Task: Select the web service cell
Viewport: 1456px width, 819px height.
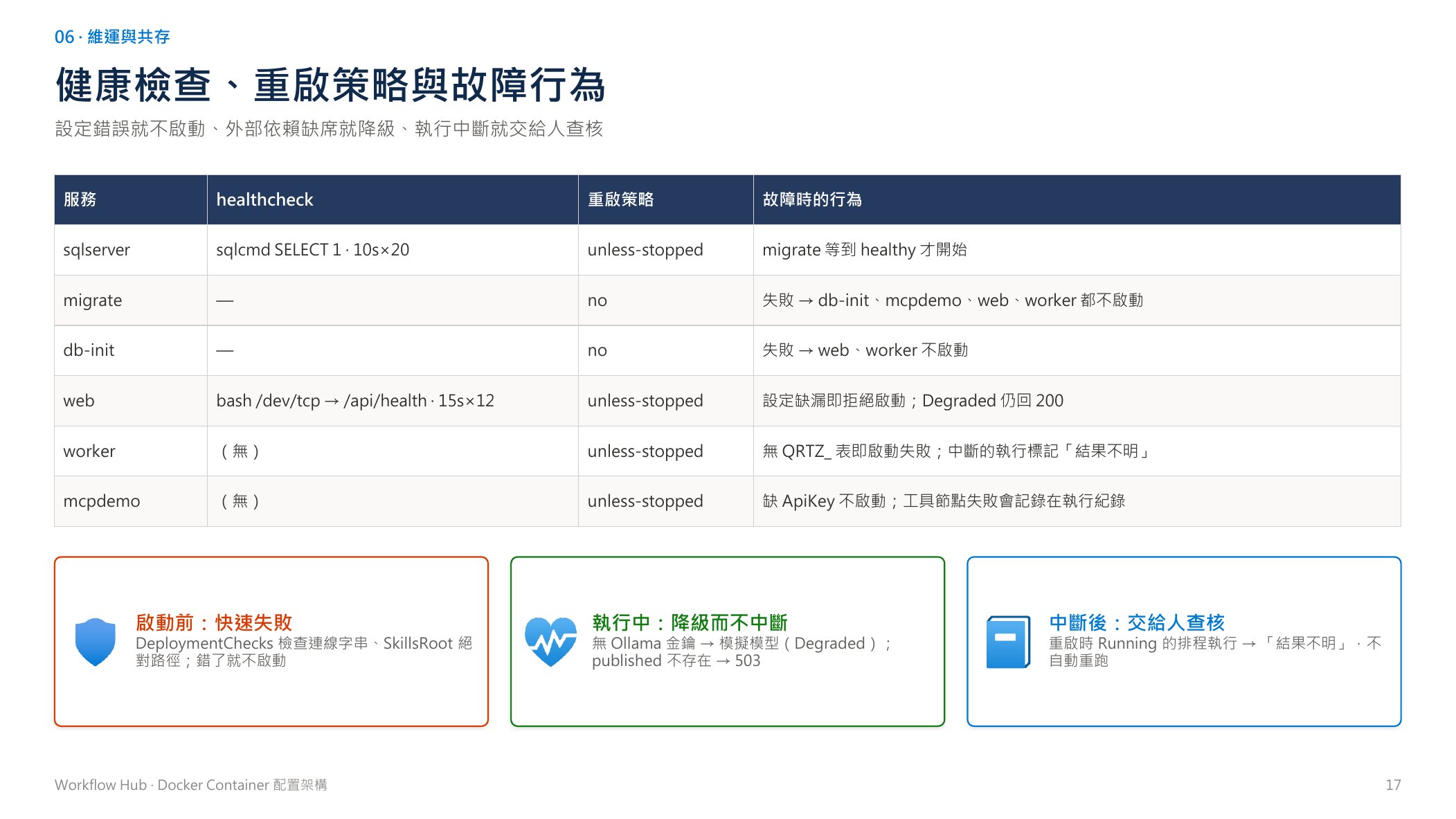Action: tap(131, 401)
